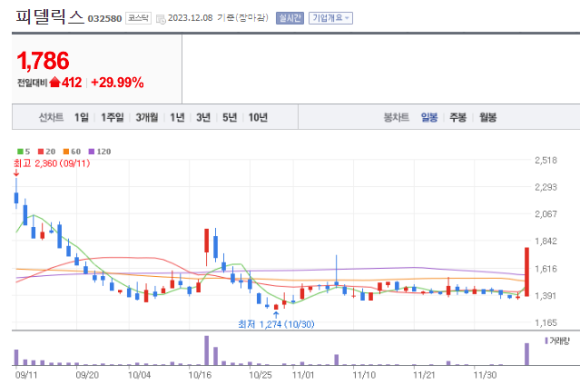Click the tallest volume bar near 10/16
580x385 pixels.
[206, 351]
